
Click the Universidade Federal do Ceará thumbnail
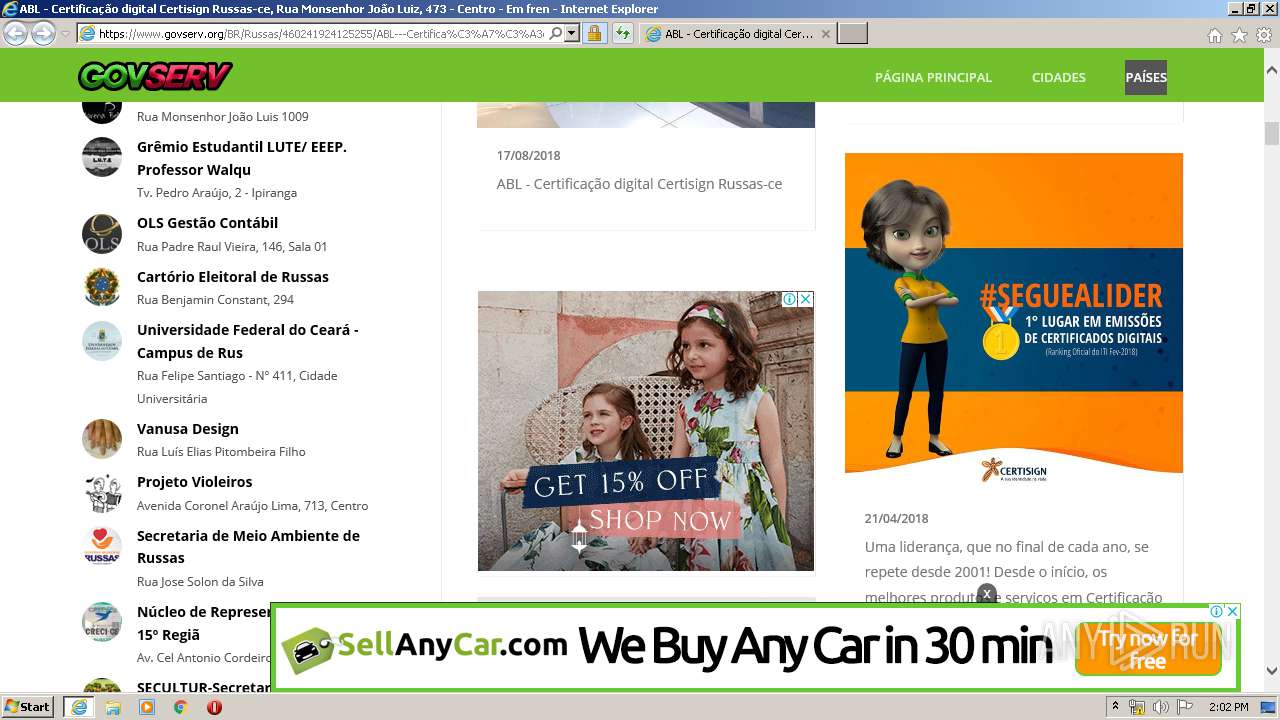click(x=102, y=340)
